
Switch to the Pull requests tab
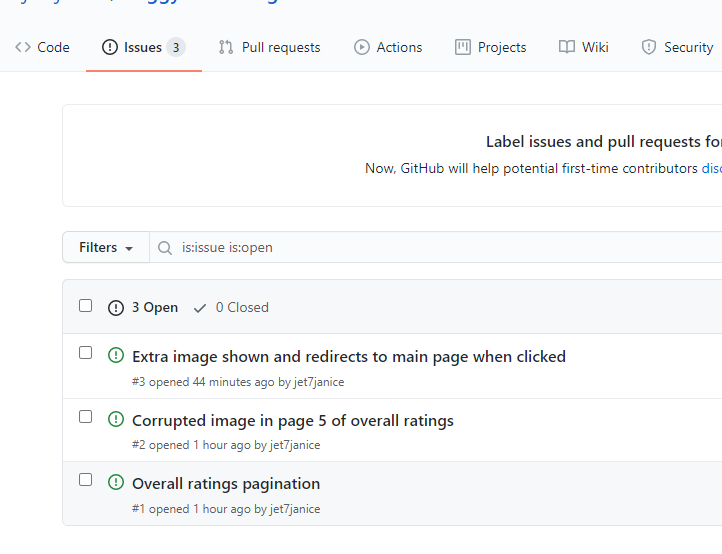[269, 47]
